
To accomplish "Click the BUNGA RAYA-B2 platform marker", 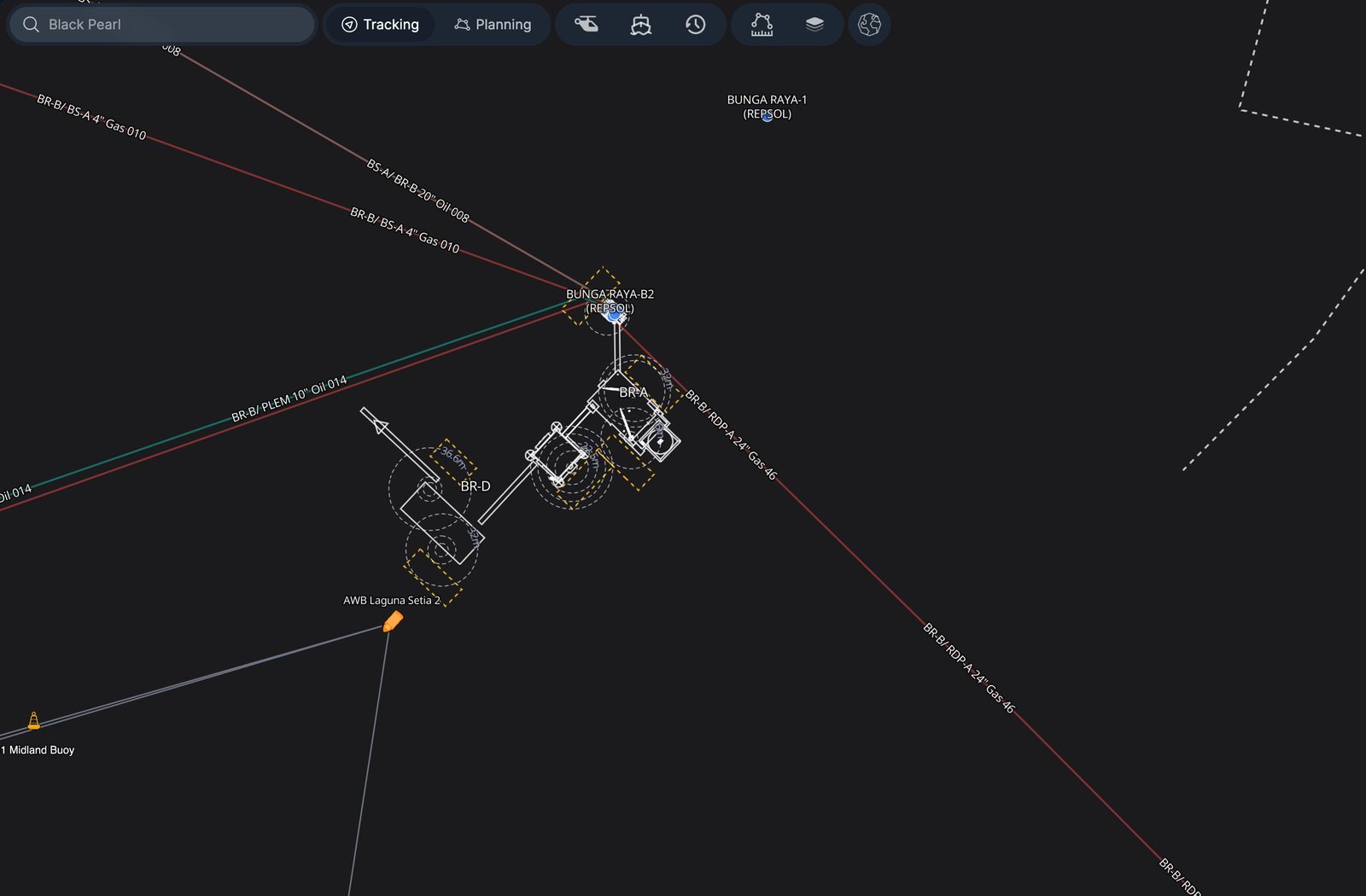I will point(613,314).
